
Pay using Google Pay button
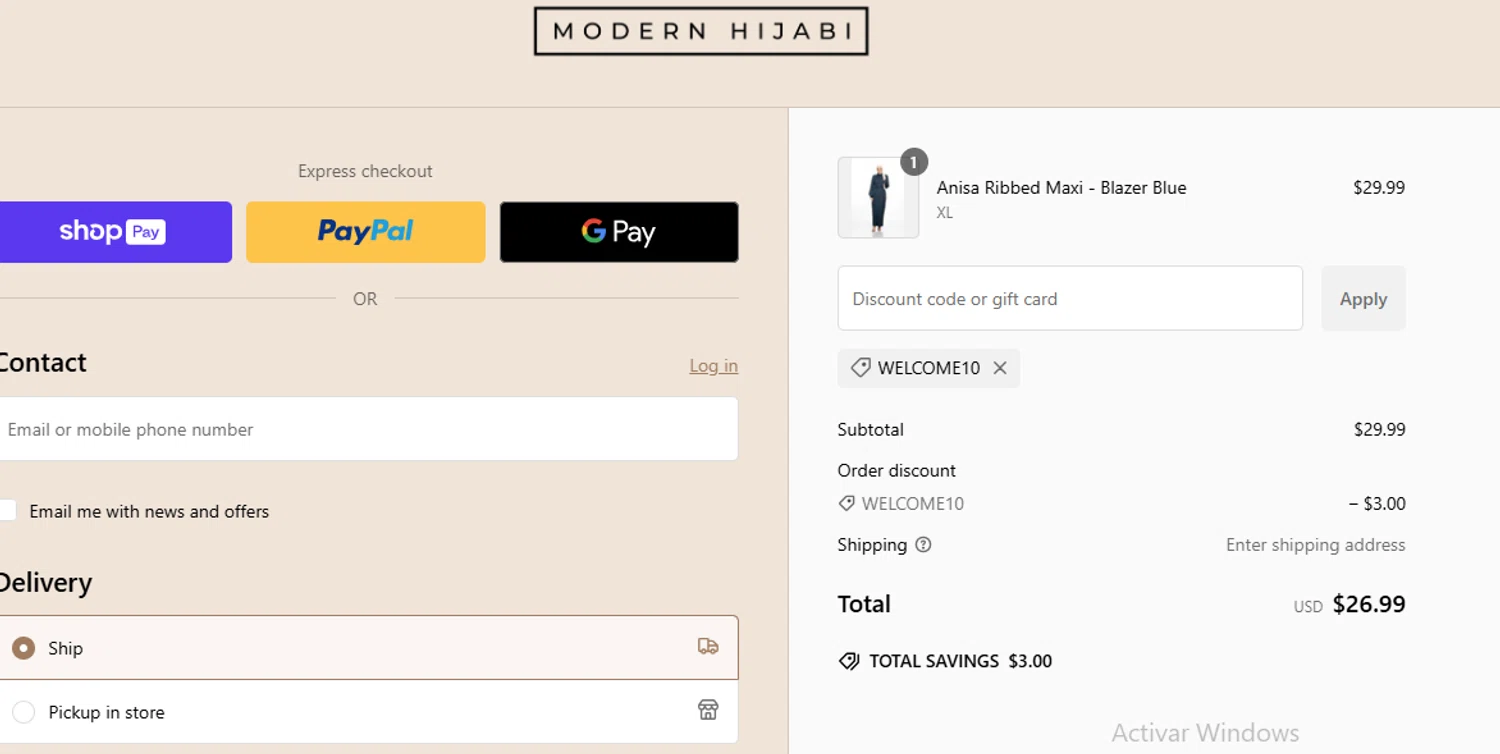[x=619, y=232]
